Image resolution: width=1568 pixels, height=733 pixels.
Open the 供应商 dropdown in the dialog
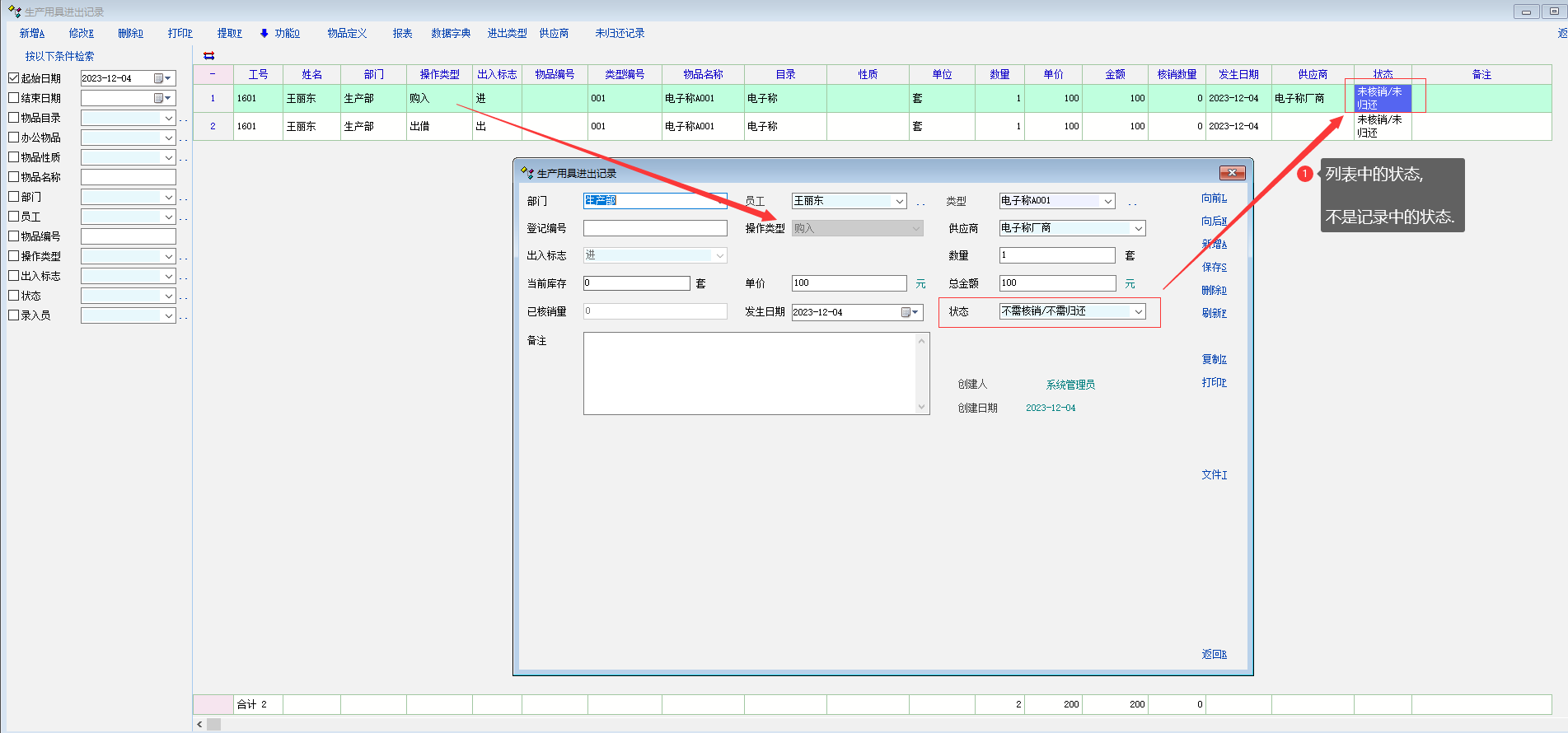(x=1138, y=228)
